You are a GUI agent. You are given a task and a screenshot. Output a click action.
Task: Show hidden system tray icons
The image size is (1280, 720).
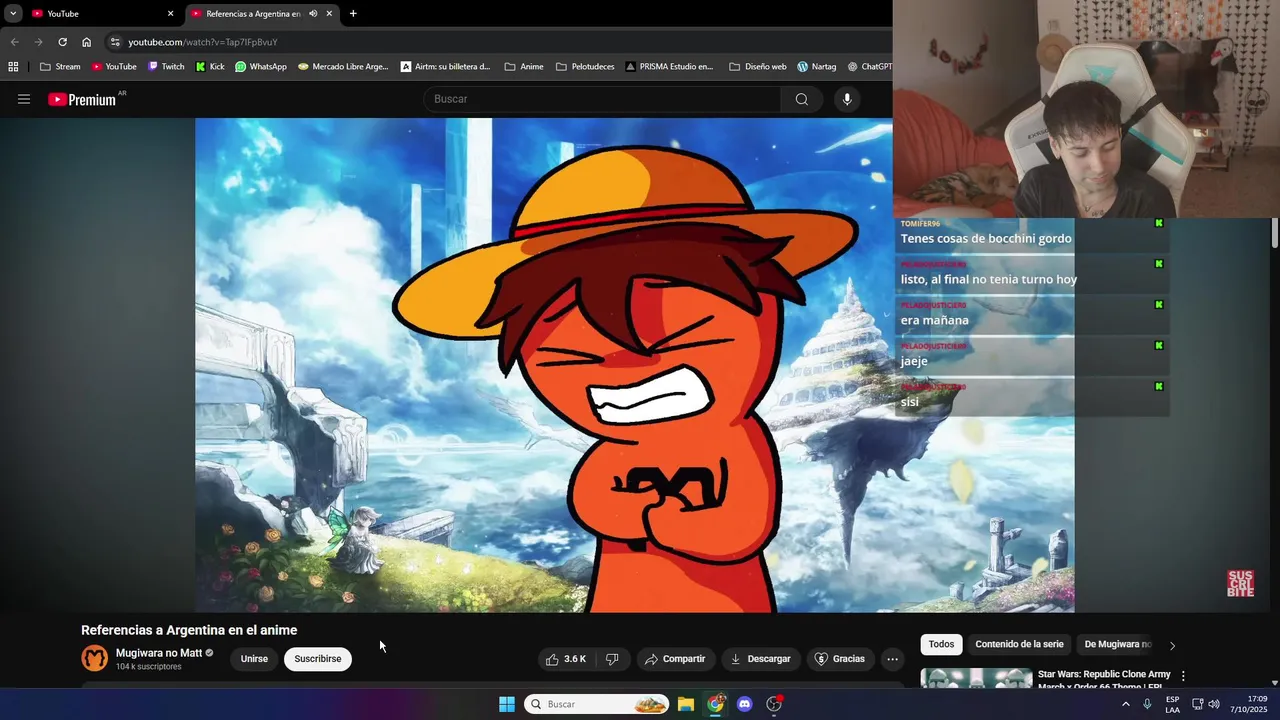point(1125,704)
